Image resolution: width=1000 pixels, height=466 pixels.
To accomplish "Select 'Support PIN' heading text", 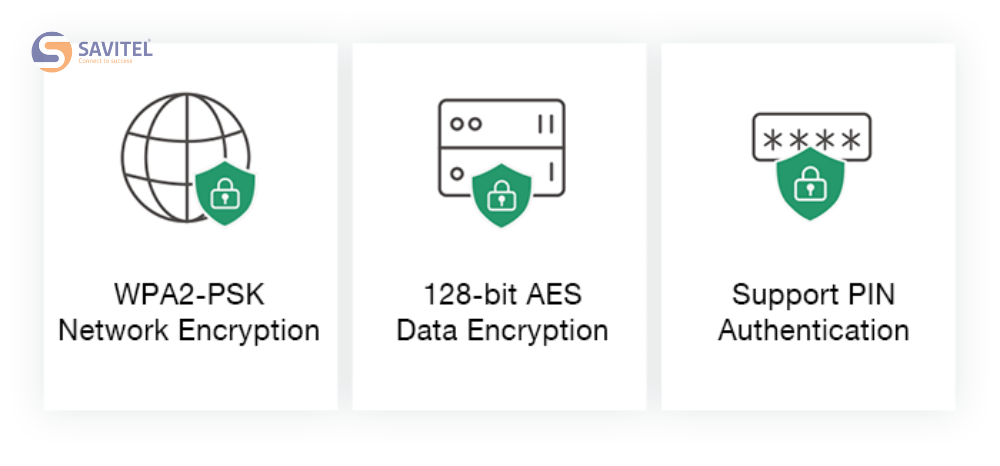I will click(813, 295).
